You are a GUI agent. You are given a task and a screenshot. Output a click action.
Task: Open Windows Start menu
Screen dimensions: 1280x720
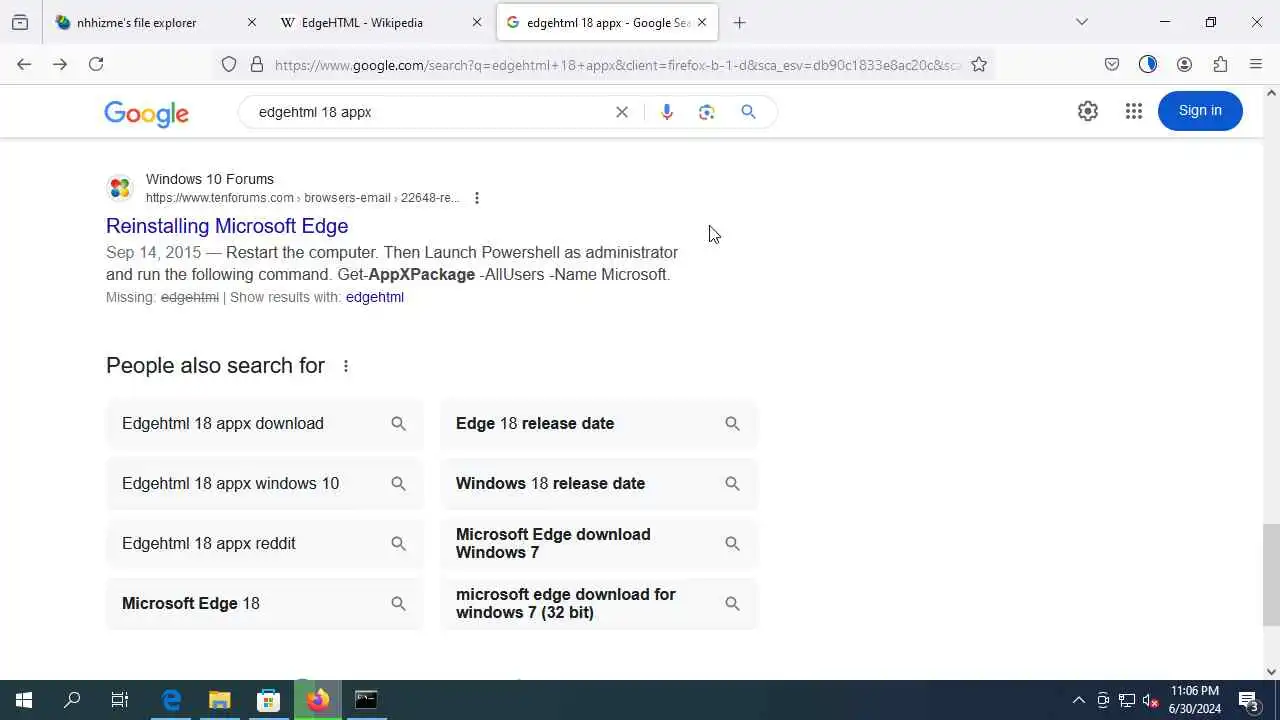[x=24, y=700]
